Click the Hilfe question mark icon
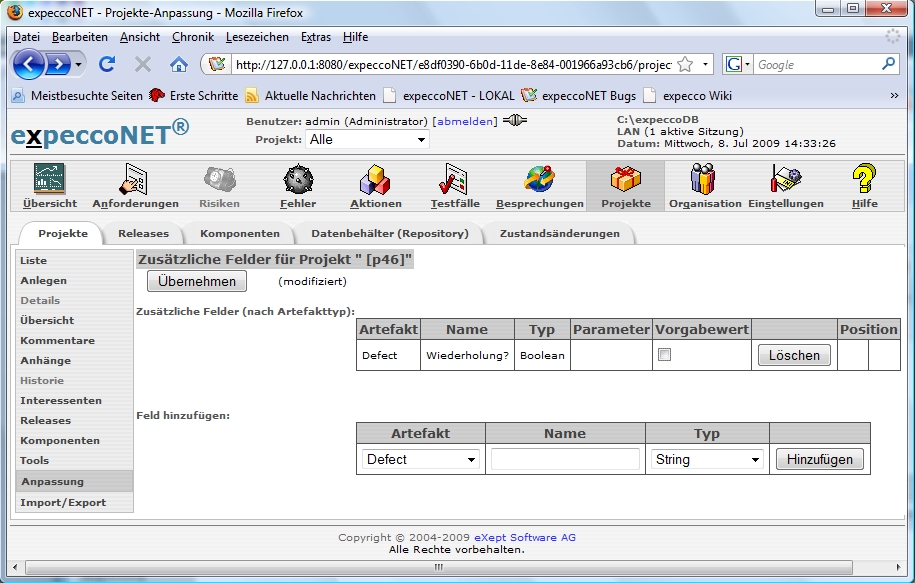 (864, 180)
